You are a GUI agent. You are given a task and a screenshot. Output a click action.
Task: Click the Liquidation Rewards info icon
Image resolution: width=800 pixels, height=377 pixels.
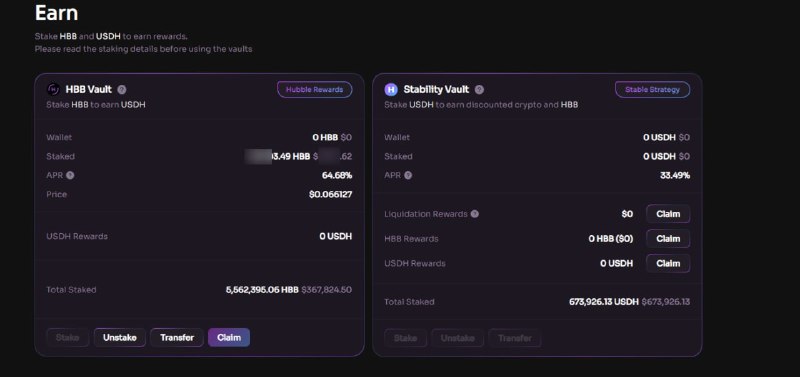point(474,214)
